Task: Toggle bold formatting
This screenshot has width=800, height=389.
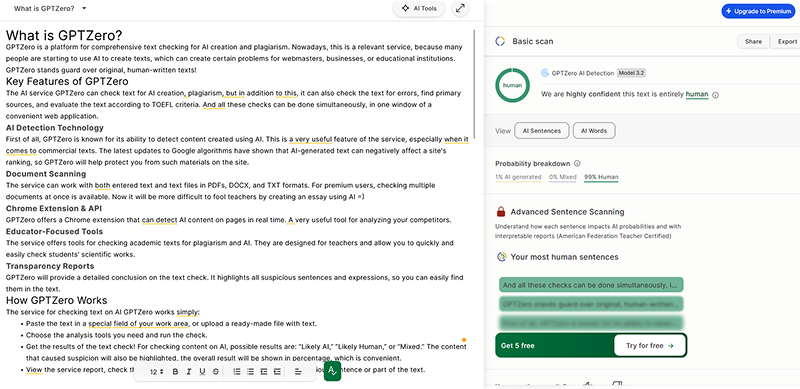Action: [176, 372]
